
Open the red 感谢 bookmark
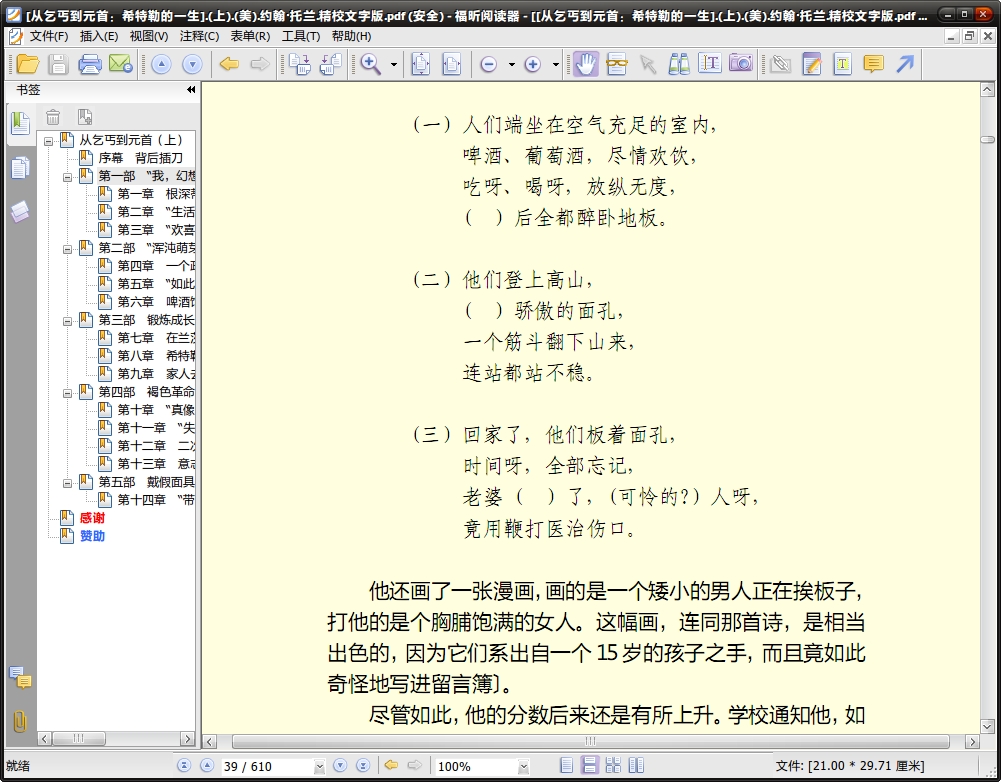point(93,518)
